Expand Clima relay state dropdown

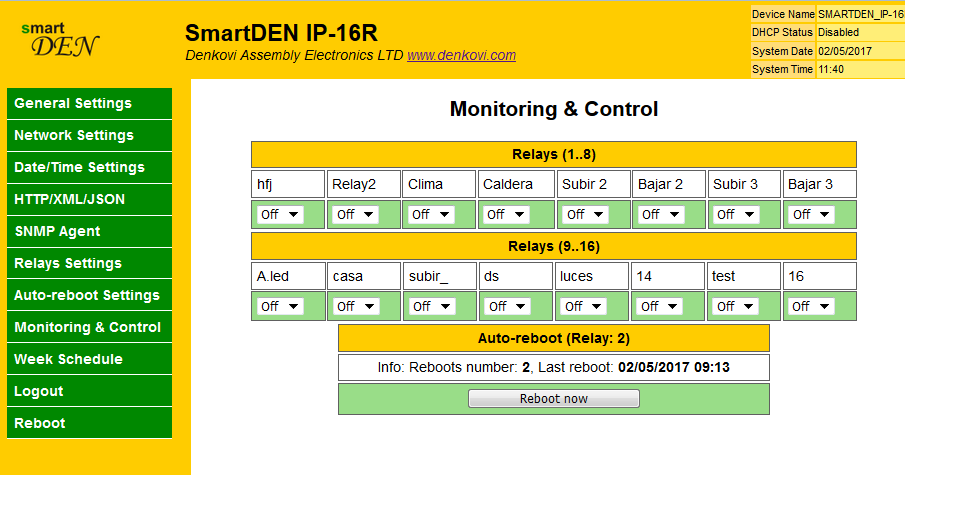[431, 215]
